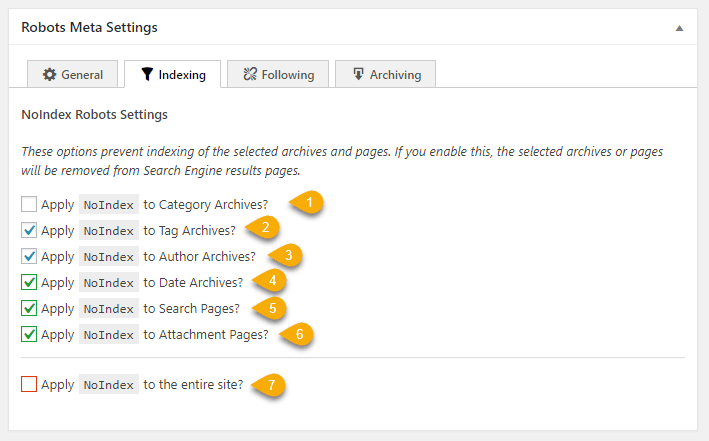Image resolution: width=709 pixels, height=441 pixels.
Task: Click the orange number 6 marker
Action: coord(298,333)
